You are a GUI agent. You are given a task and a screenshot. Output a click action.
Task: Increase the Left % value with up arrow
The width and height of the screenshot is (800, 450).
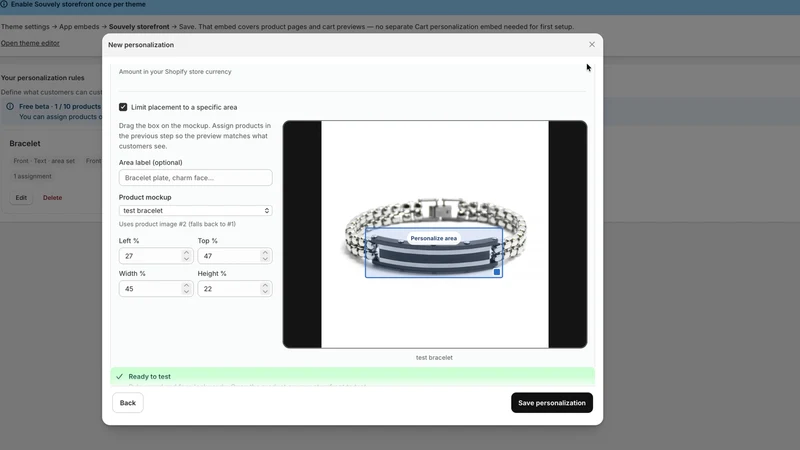[186, 252]
